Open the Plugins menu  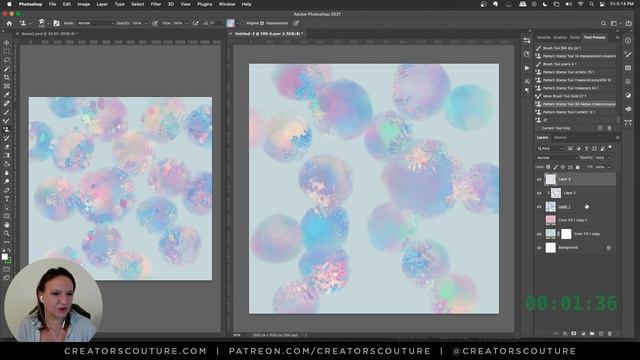click(x=204, y=4)
